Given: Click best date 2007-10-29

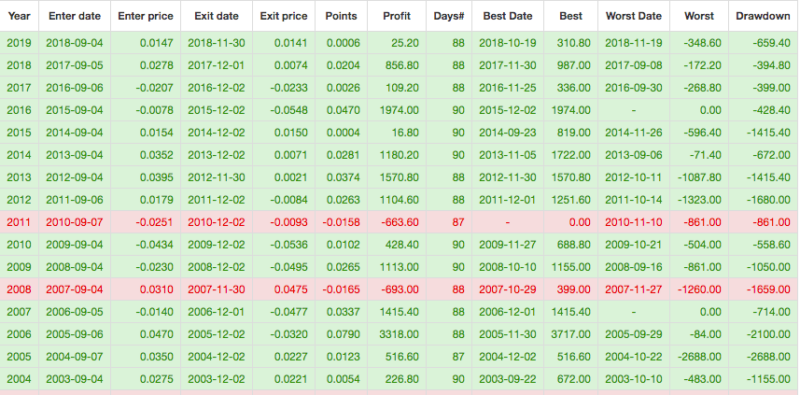Looking at the screenshot, I should (x=508, y=290).
